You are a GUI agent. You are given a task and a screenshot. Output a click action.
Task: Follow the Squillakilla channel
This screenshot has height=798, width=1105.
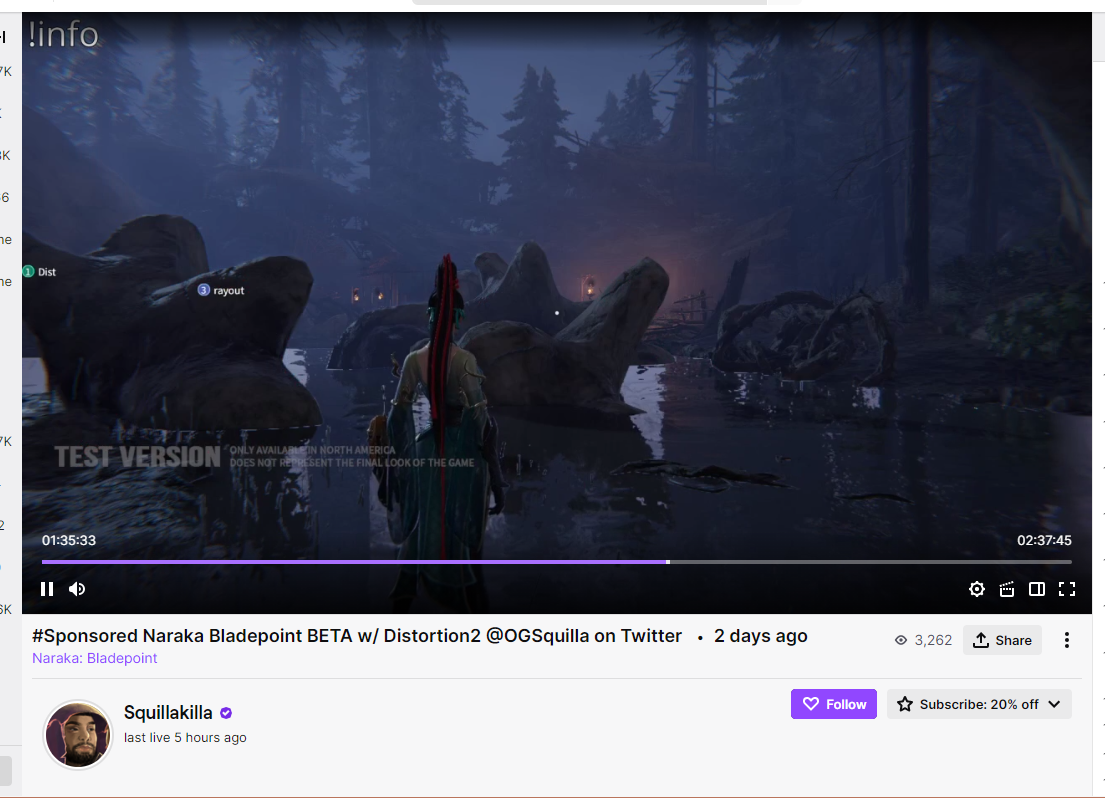pyautogui.click(x=834, y=704)
